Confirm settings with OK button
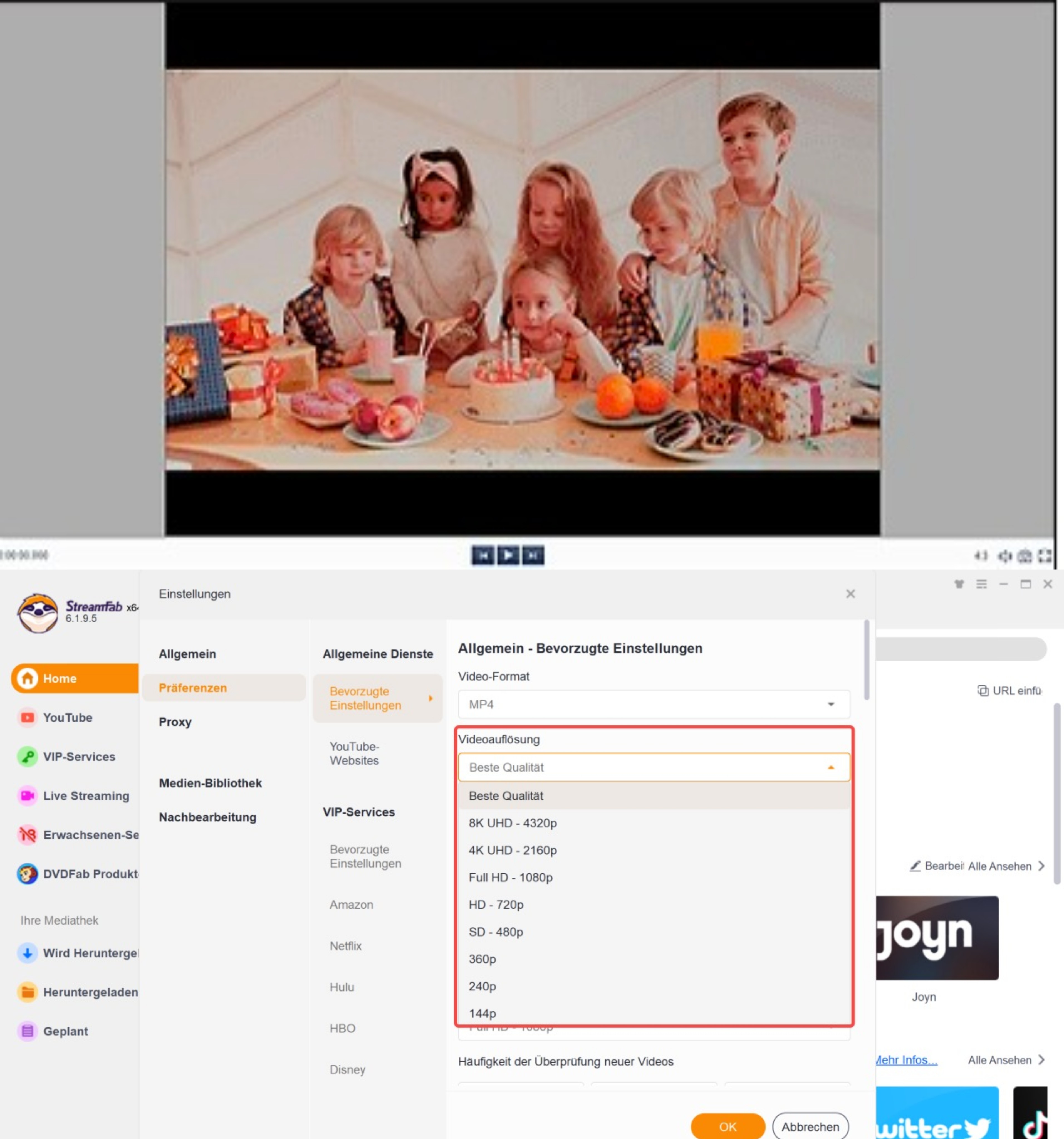Screen dimensions: 1064x1139 [x=728, y=1126]
